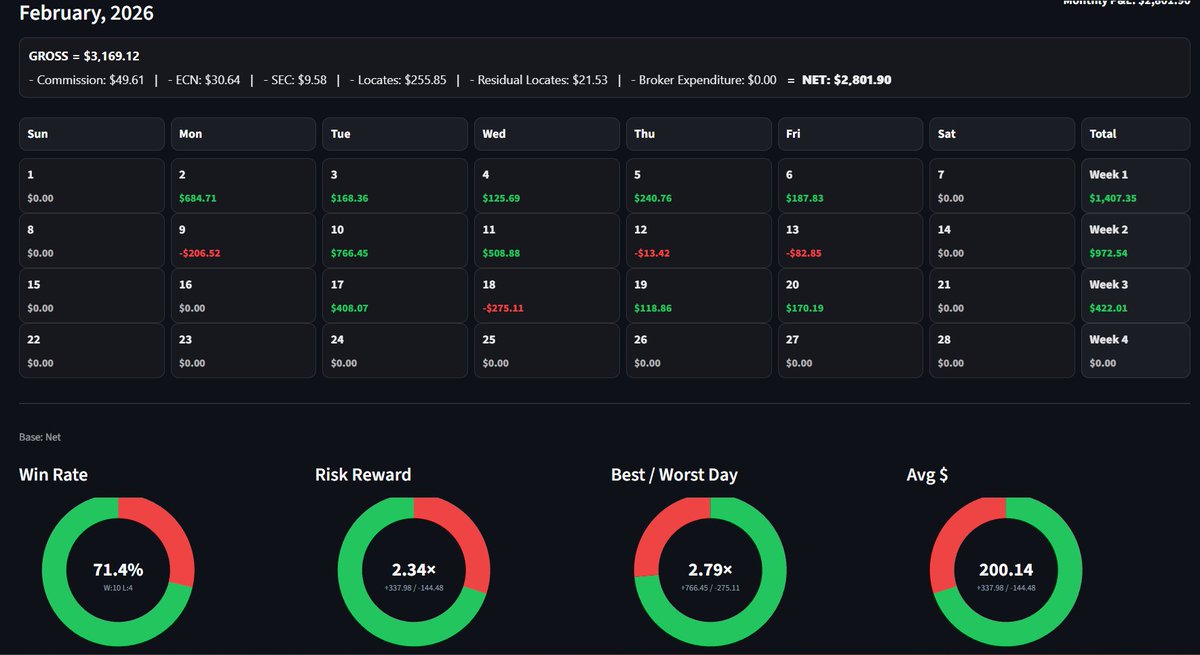Open the February 26 calendar cell
This screenshot has width=1200, height=655.
pyautogui.click(x=699, y=350)
